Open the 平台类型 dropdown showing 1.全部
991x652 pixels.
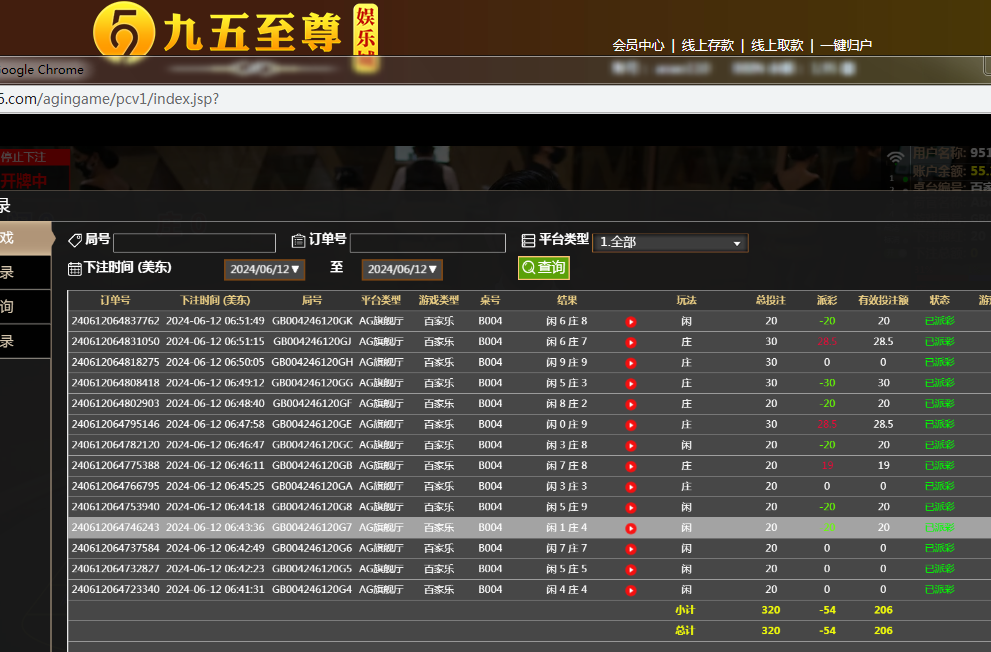tap(670, 243)
